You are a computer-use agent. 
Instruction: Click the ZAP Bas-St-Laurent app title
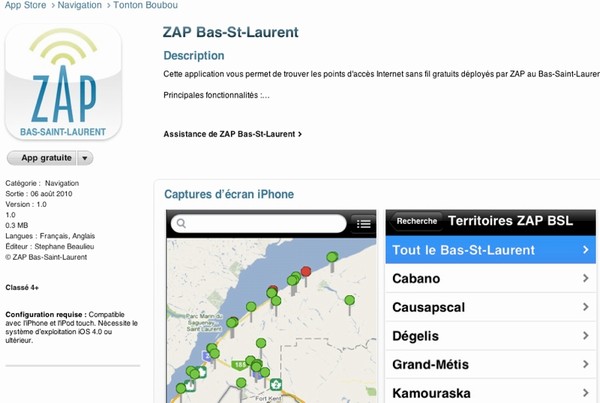(230, 32)
